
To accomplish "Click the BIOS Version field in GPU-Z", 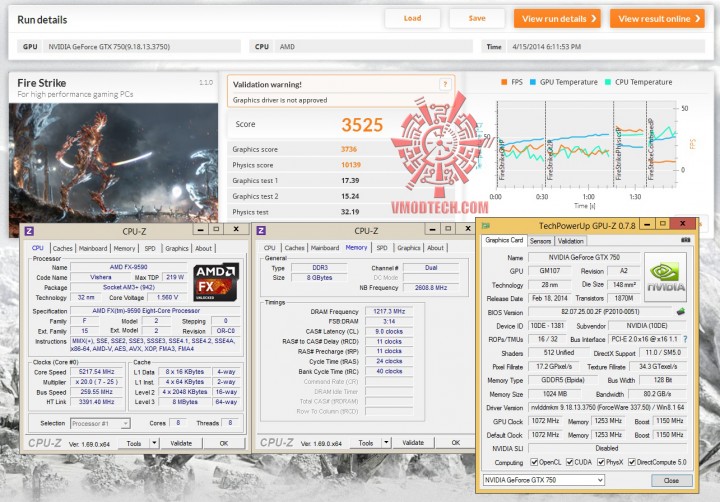I will point(600,312).
